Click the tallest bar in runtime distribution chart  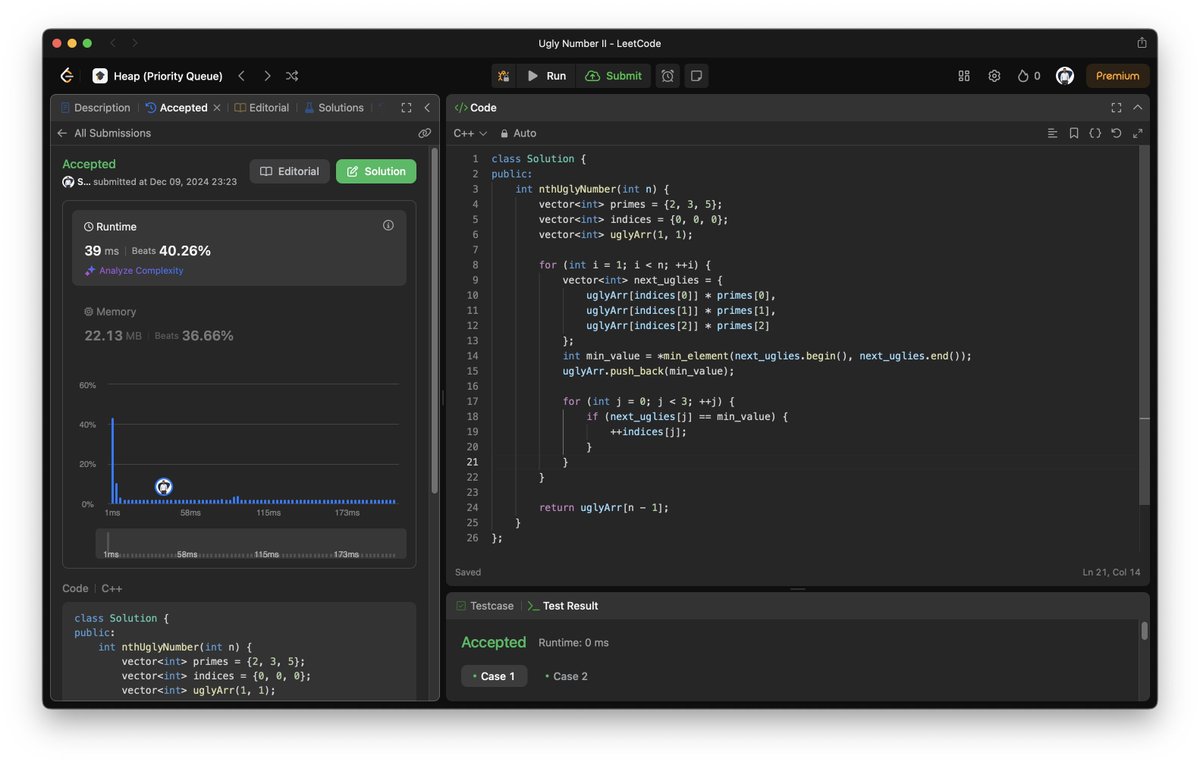(112, 460)
